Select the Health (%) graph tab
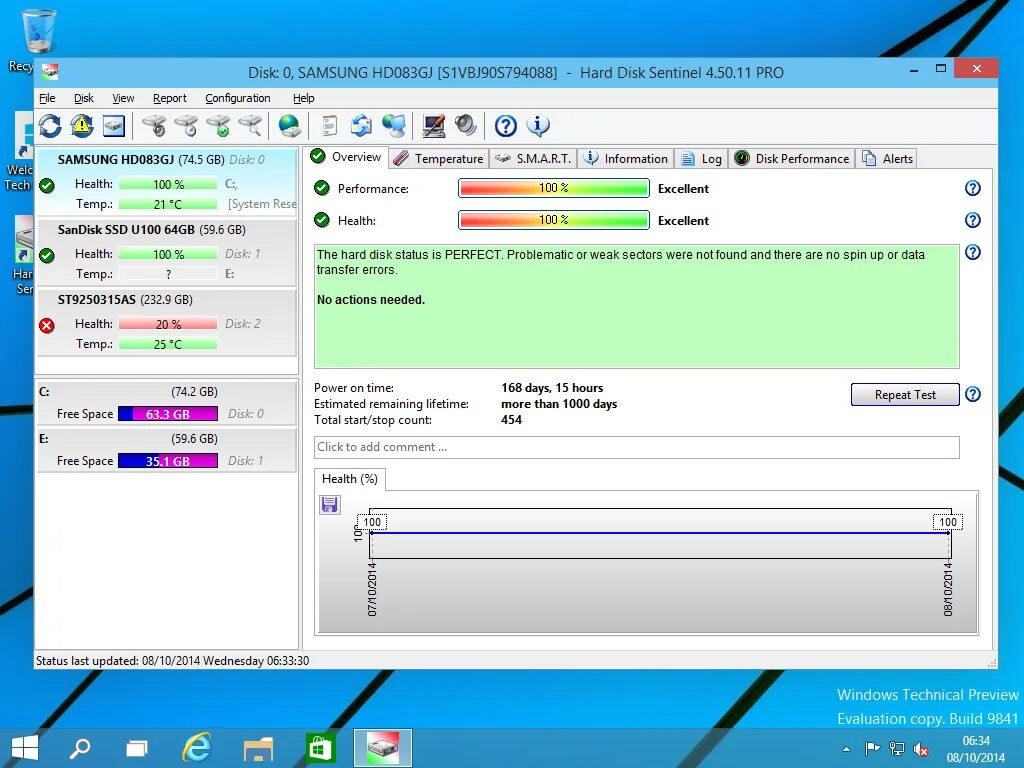Image resolution: width=1024 pixels, height=768 pixels. tap(349, 479)
